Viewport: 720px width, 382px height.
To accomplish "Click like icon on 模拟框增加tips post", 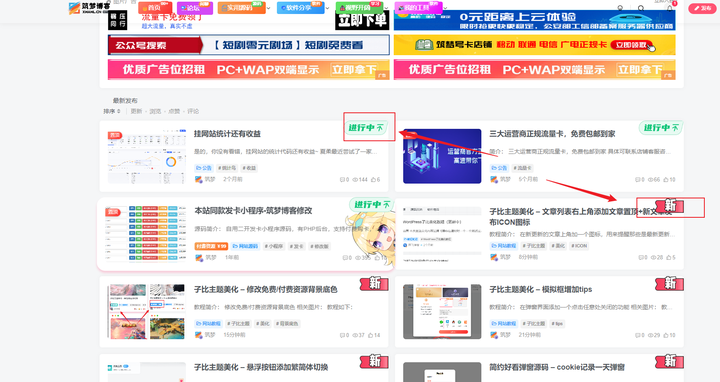I will coord(666,335).
